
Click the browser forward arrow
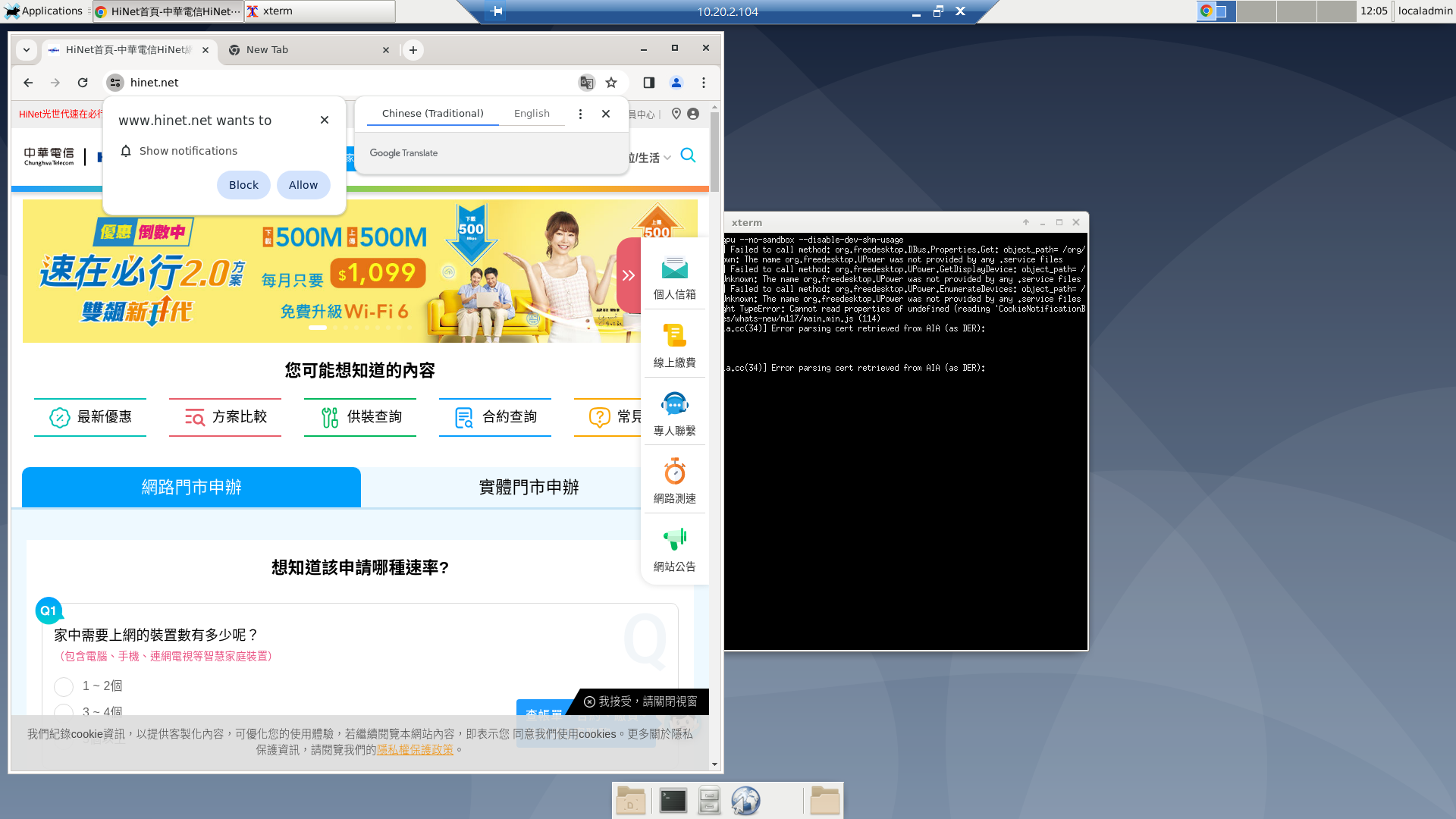pos(55,83)
